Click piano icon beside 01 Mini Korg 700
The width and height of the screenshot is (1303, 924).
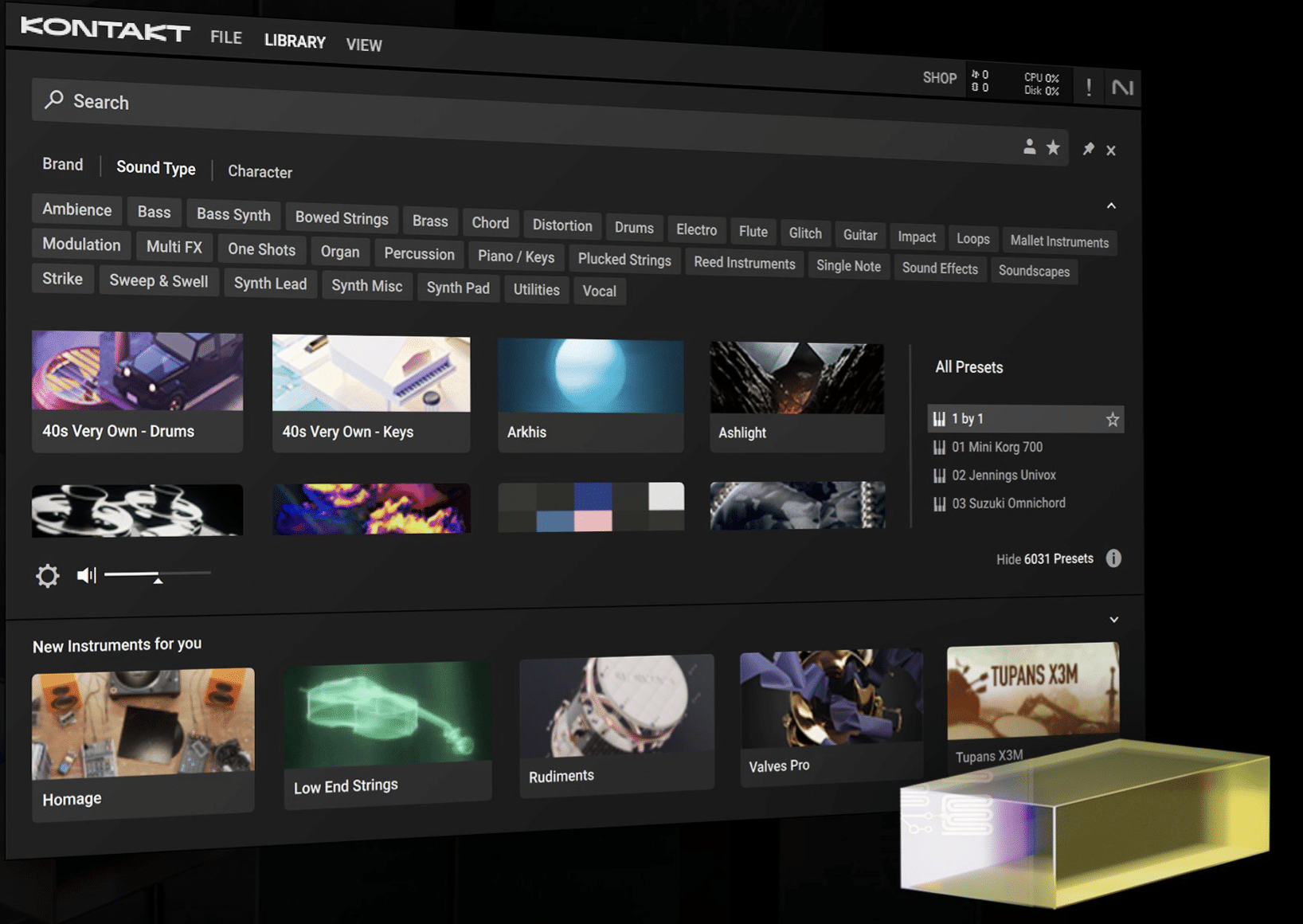(939, 447)
